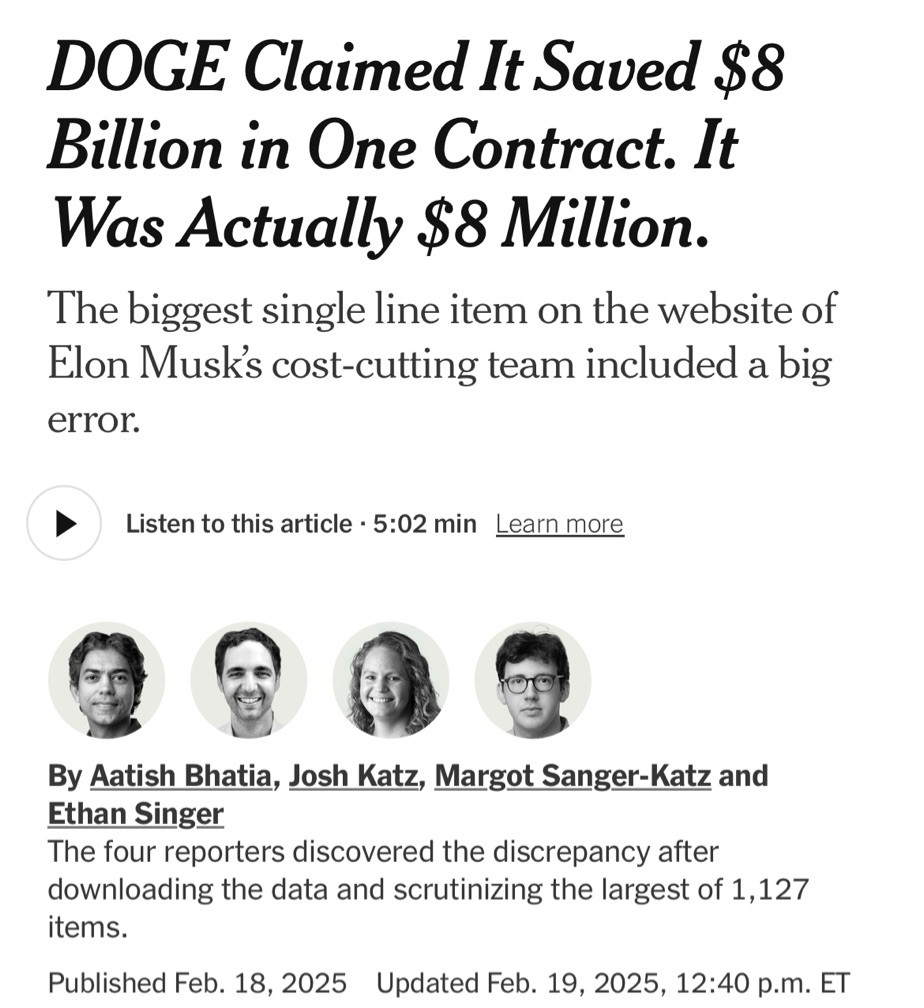Click the 5:02 min audio duration

[424, 524]
